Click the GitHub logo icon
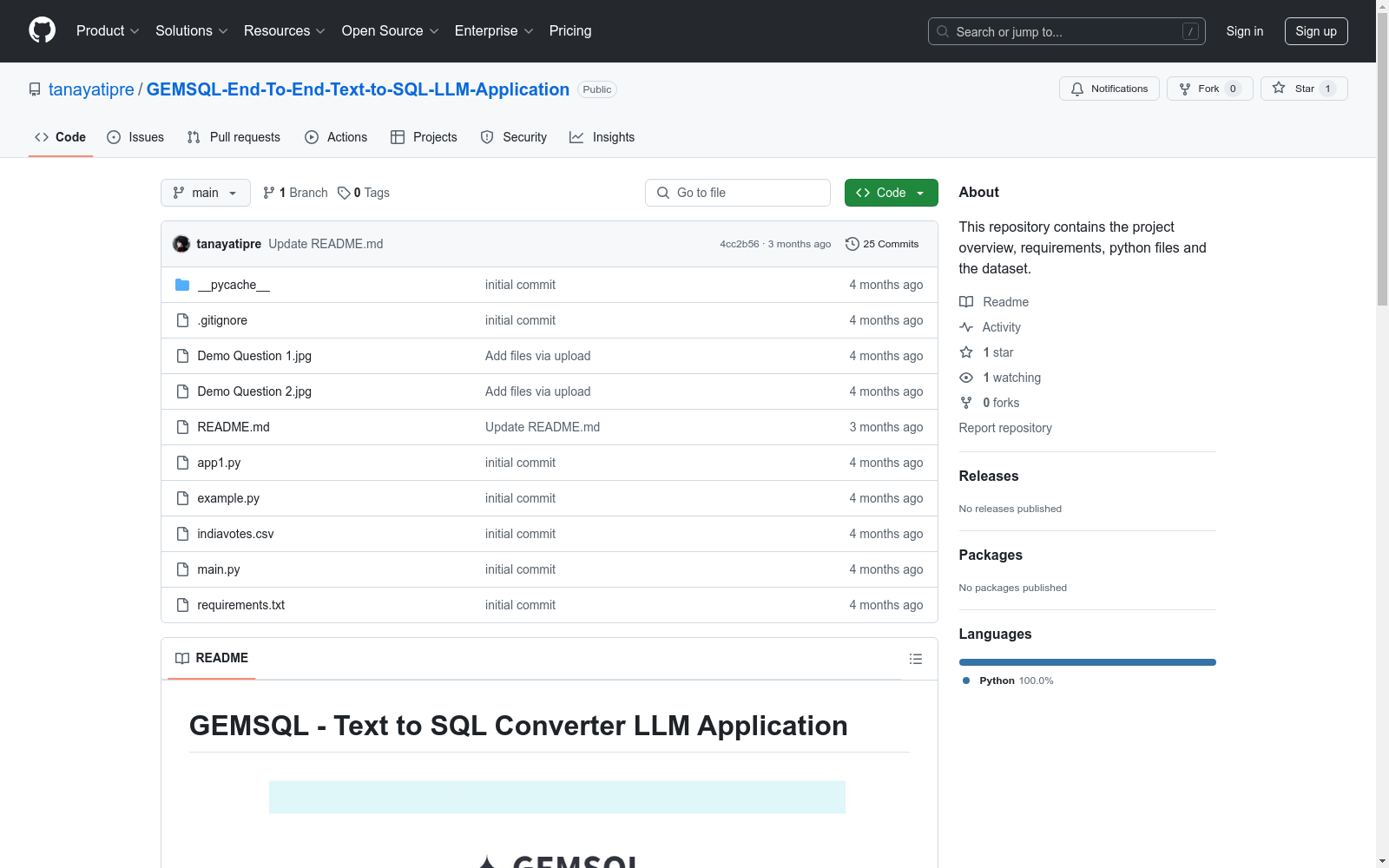The width and height of the screenshot is (1389, 868). click(42, 30)
